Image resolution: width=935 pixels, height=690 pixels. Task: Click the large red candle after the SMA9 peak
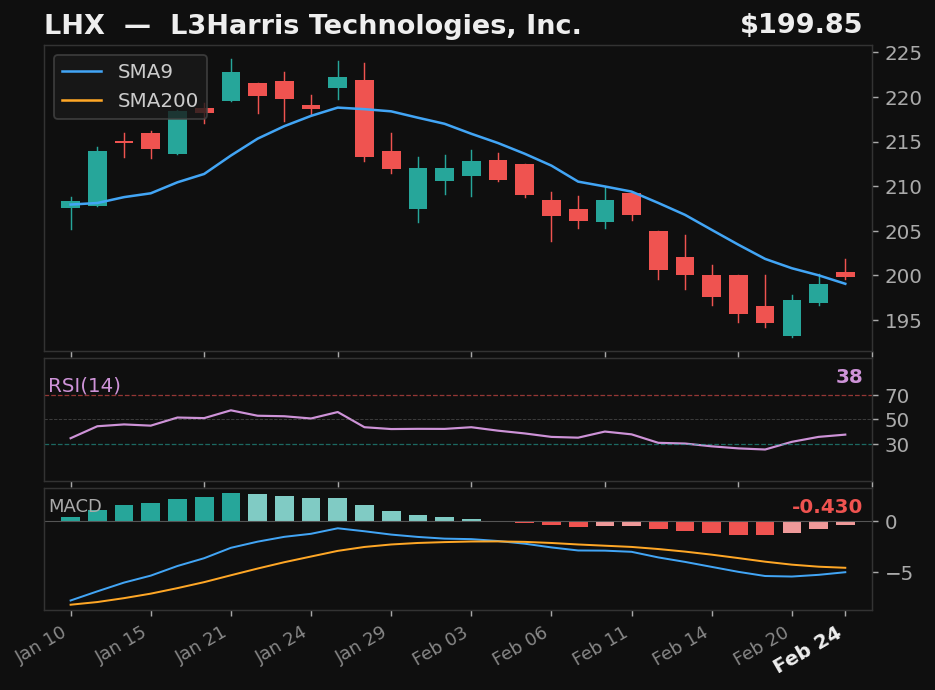coord(364,118)
